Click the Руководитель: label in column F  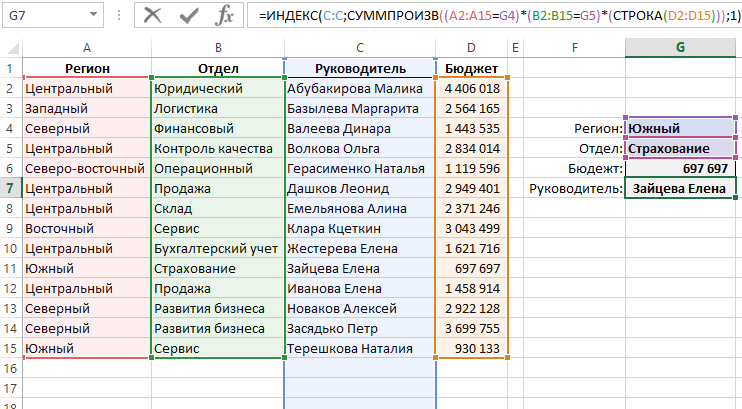pyautogui.click(x=576, y=188)
